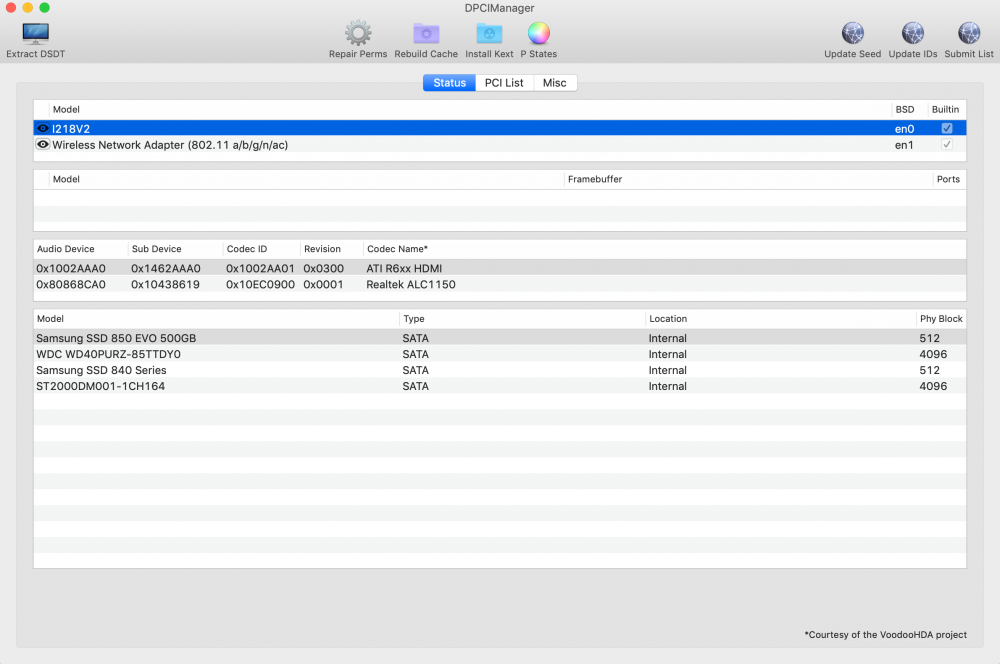Click sub device 0x10438619 cell
This screenshot has height=664, width=1000.
[165, 284]
